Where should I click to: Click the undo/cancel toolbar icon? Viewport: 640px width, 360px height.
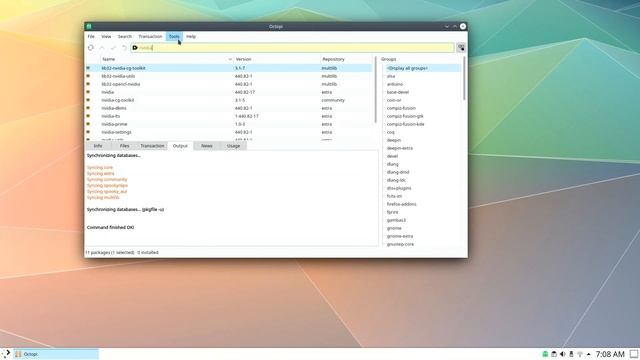(124, 48)
